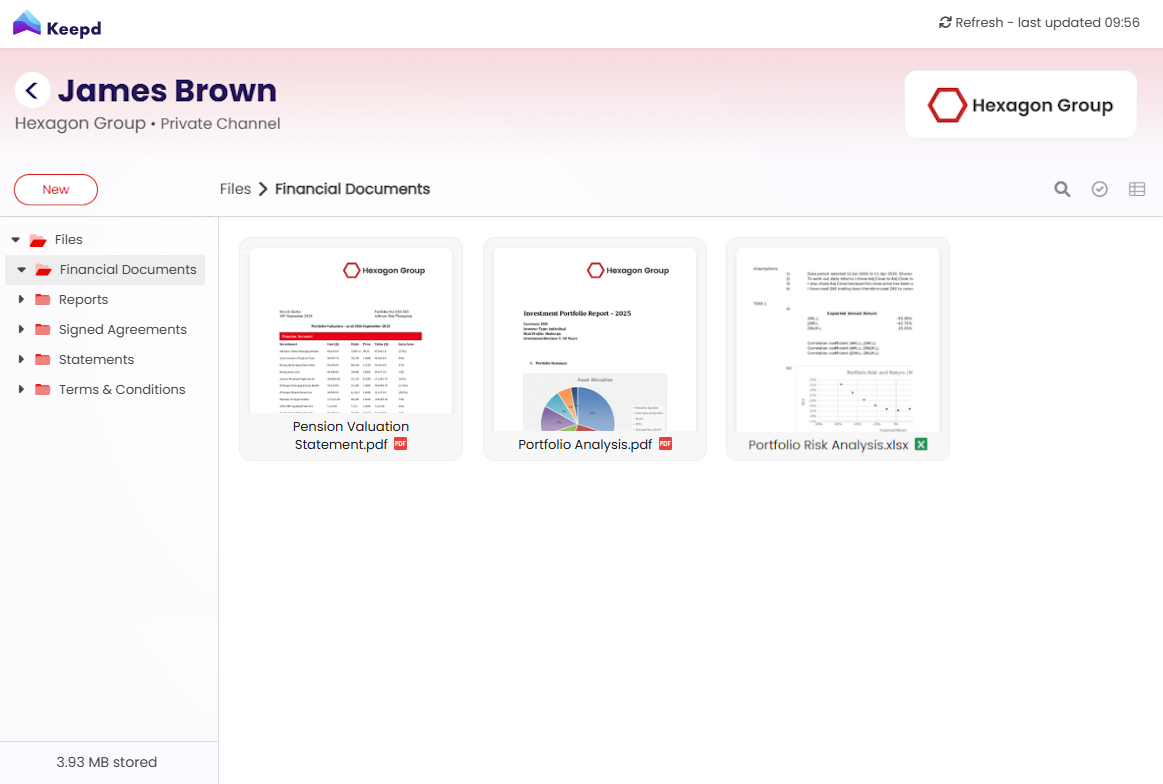1163x784 pixels.
Task: Click the Hexagon Group • Private Channel subtitle
Action: tap(148, 124)
